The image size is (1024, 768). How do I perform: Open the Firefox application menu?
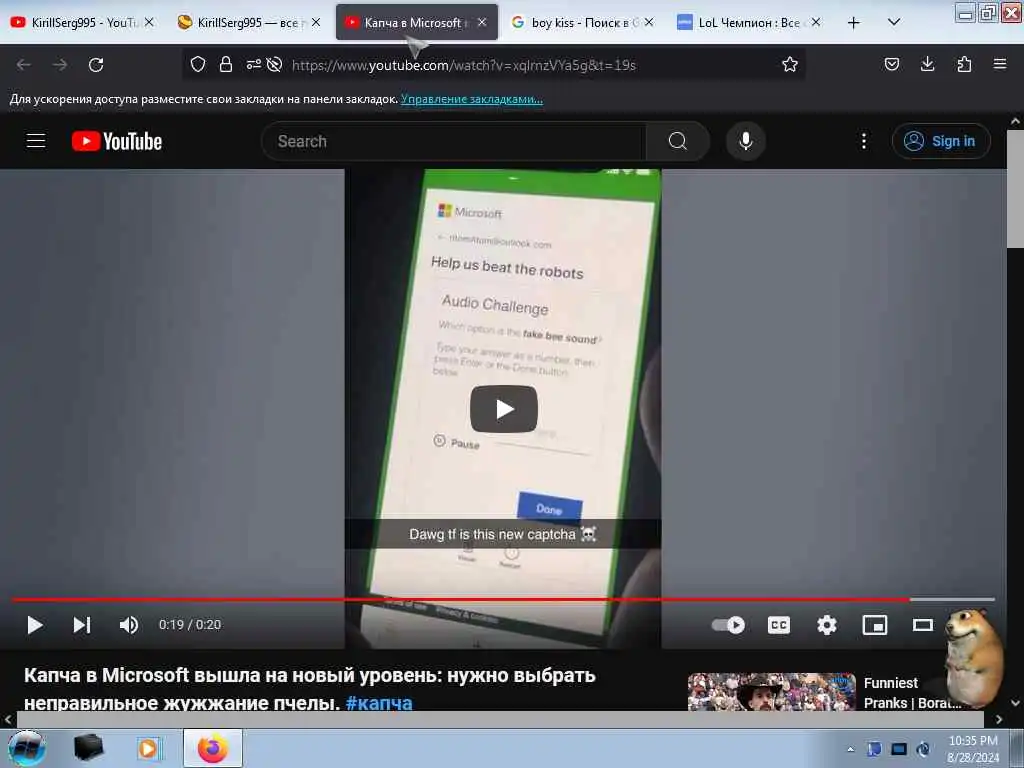[1000, 64]
